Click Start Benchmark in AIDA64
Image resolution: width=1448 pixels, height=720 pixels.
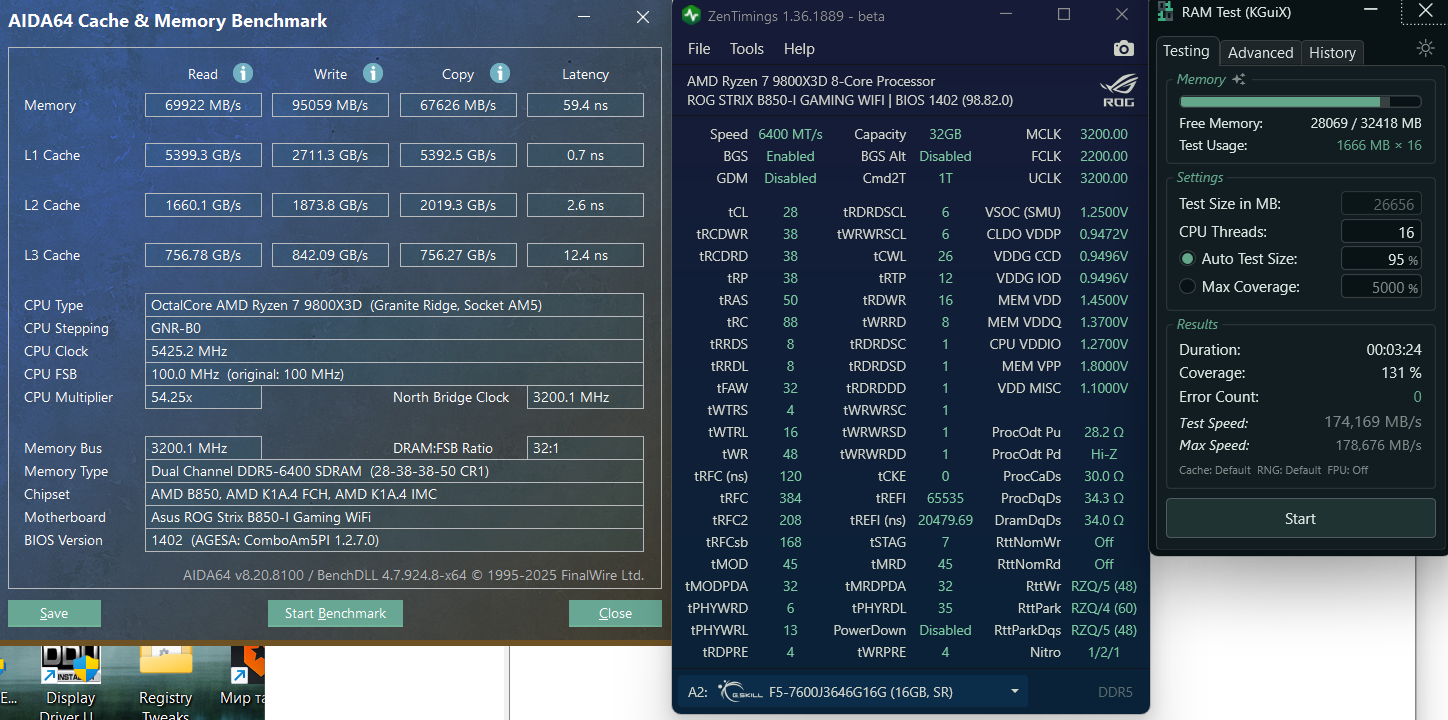click(x=335, y=613)
